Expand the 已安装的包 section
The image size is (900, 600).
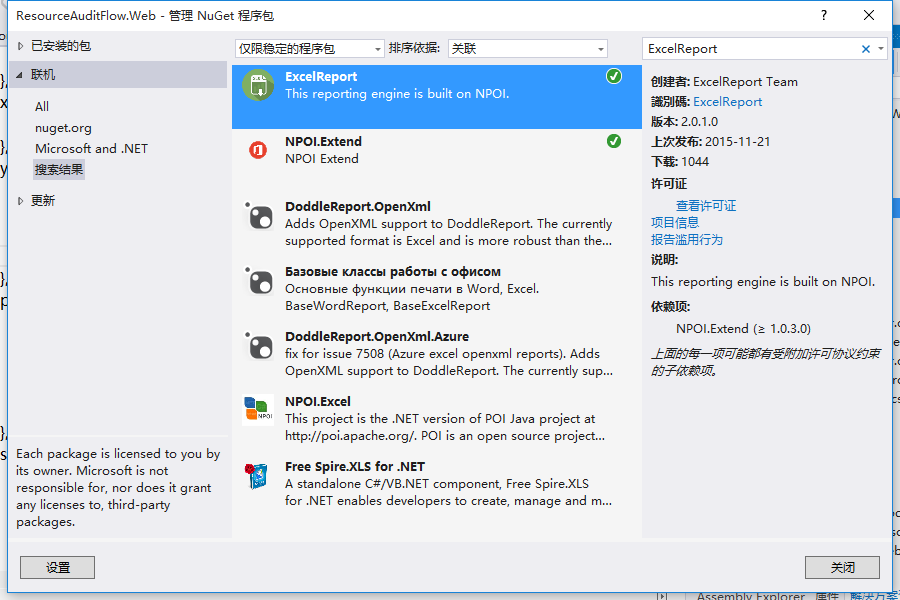21,46
